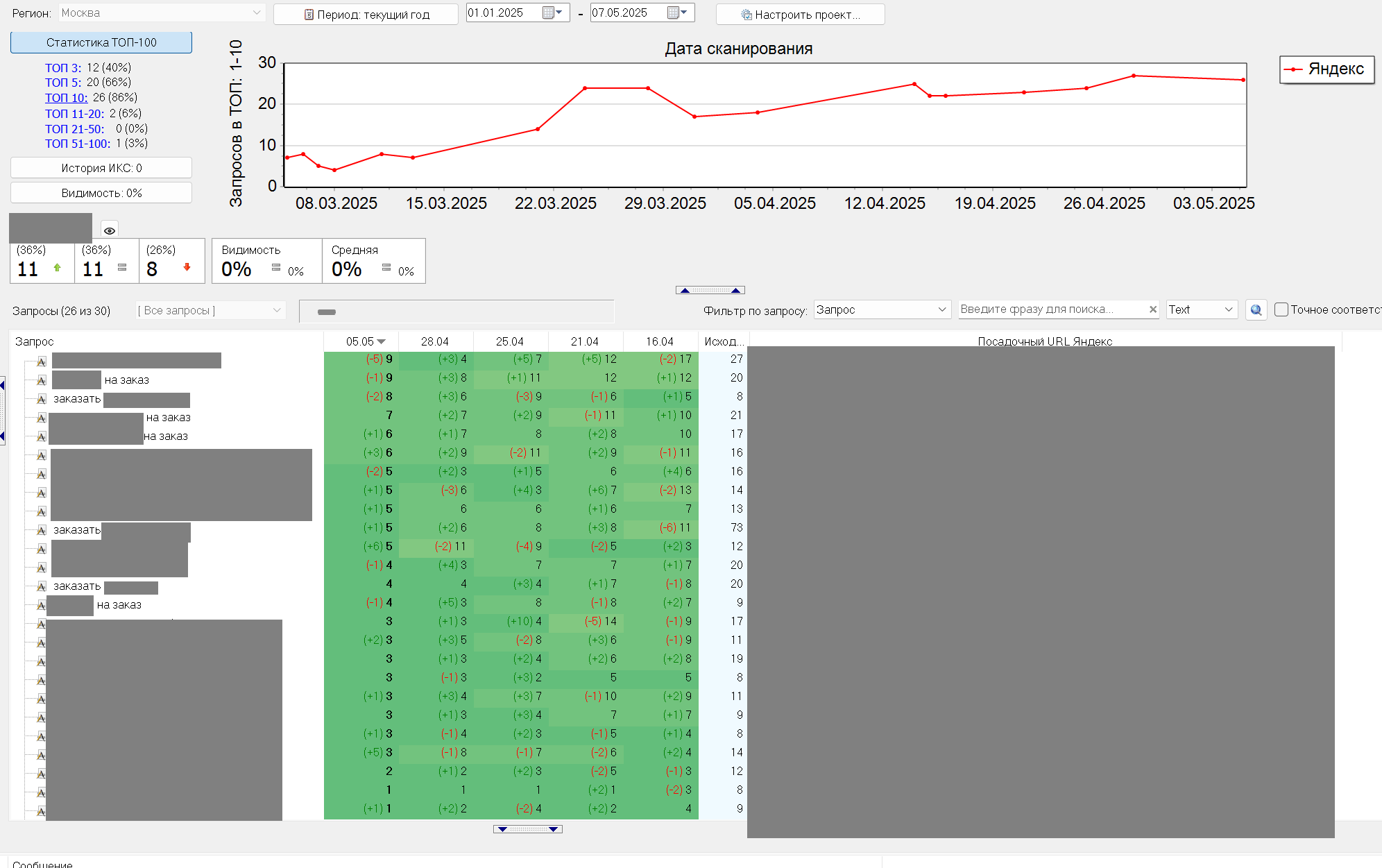Click the lowest chart point near 08.03.2025
This screenshot has width=1382, height=868.
click(x=334, y=170)
